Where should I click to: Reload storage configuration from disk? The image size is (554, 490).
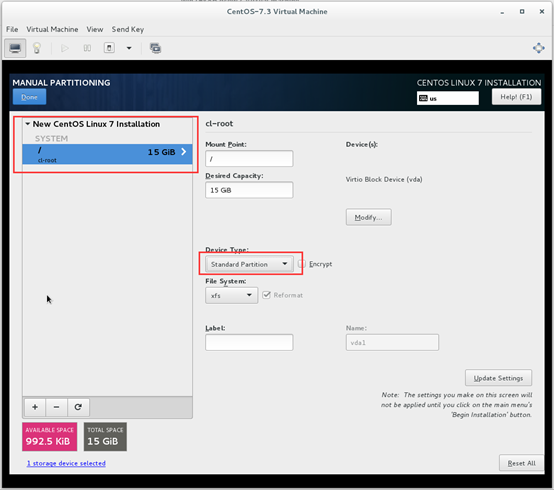coord(78,407)
